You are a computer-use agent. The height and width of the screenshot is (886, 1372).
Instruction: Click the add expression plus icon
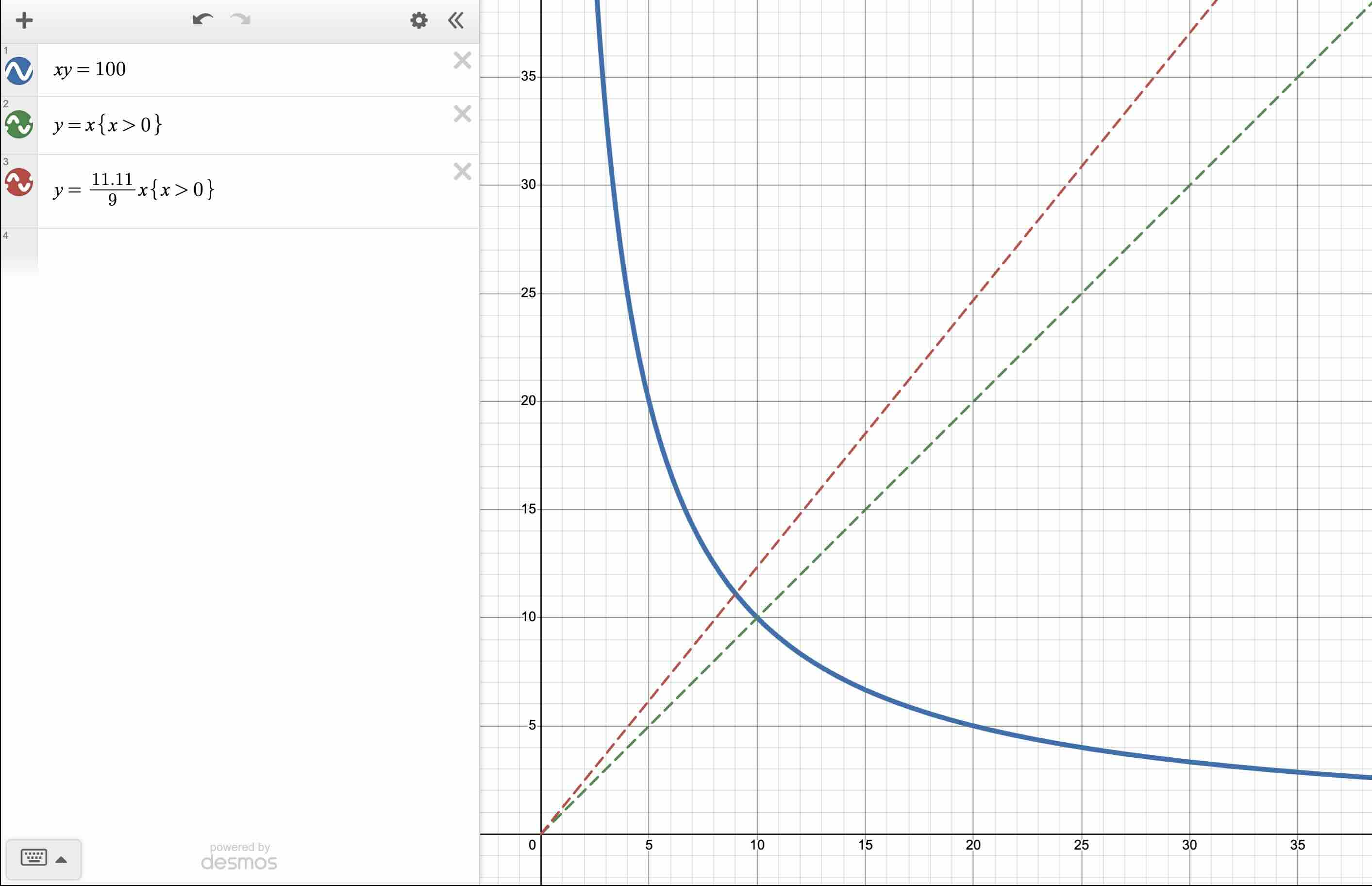pos(24,20)
